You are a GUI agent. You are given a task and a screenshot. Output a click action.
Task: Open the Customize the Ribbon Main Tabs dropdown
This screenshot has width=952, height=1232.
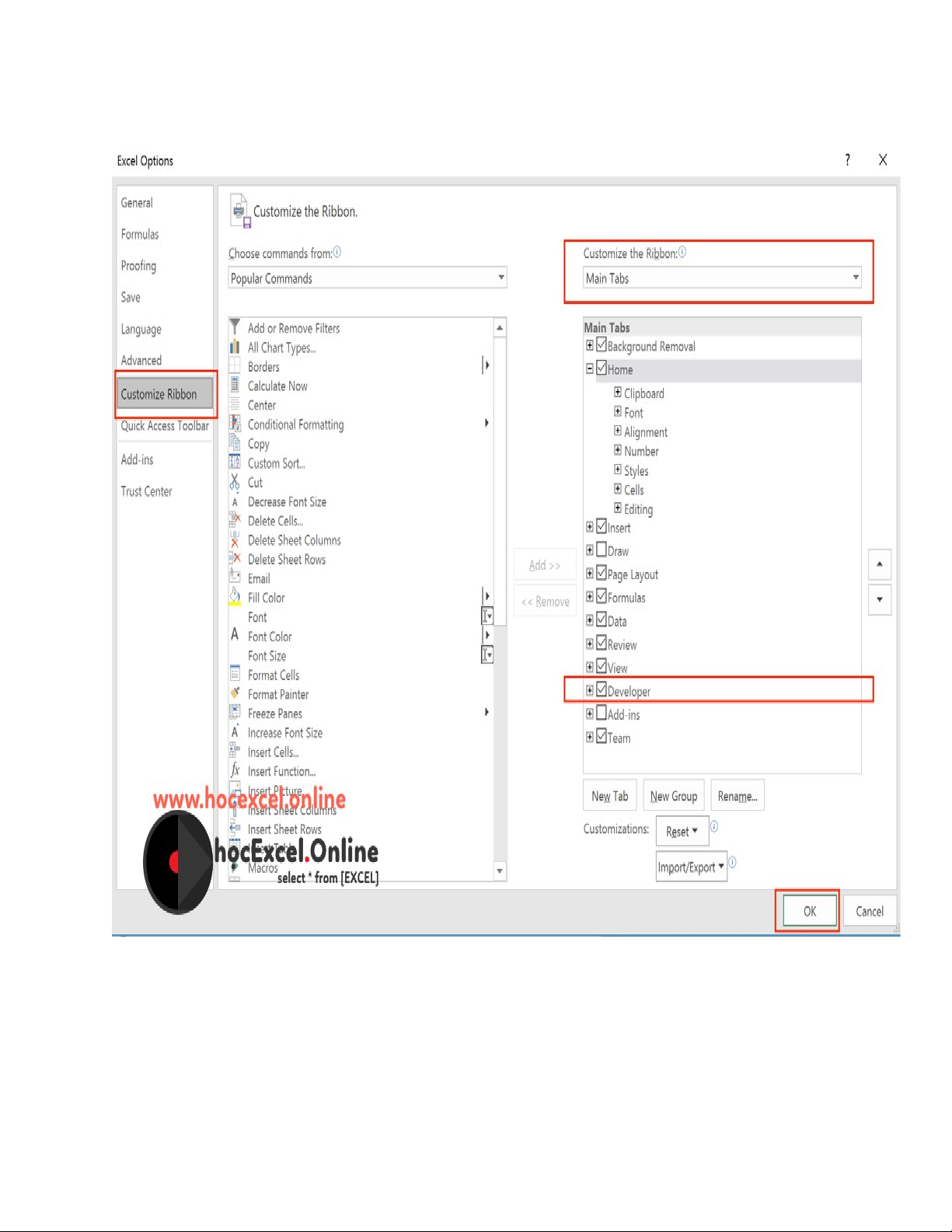[x=722, y=278]
